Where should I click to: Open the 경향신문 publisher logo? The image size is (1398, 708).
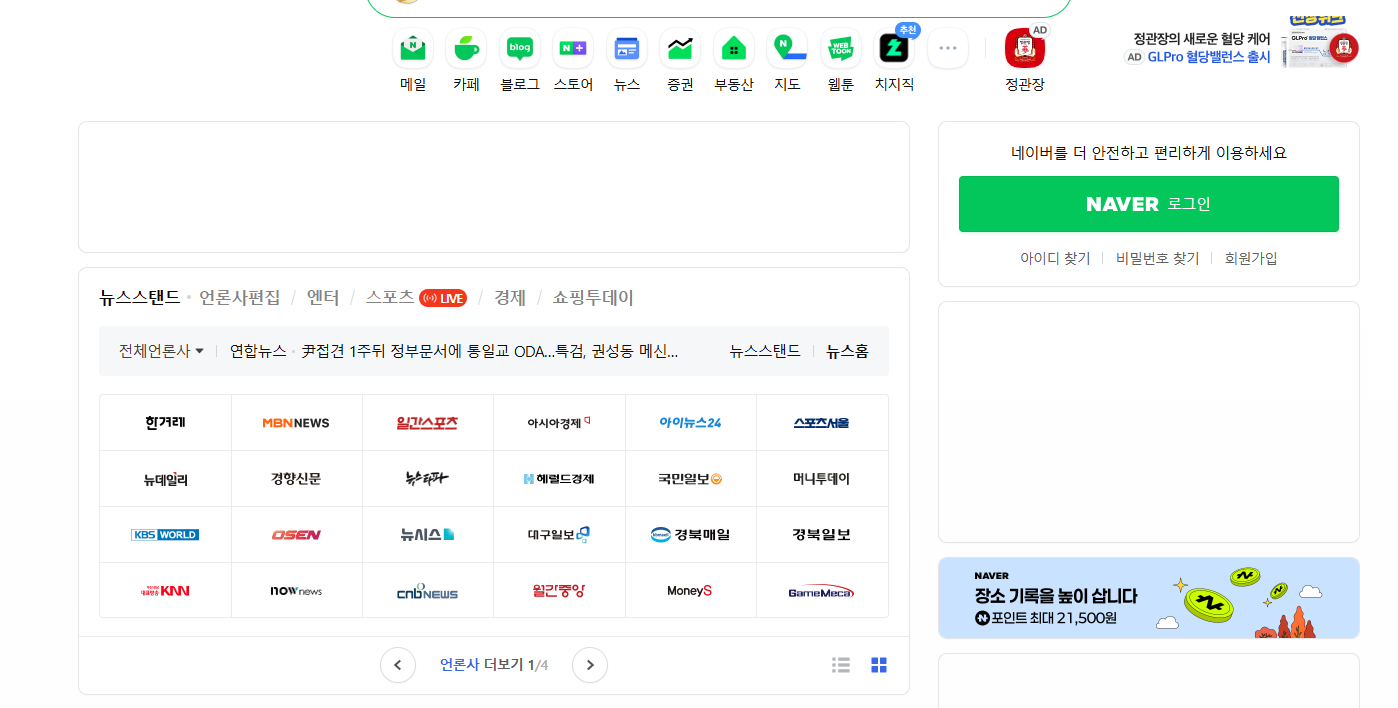point(296,479)
